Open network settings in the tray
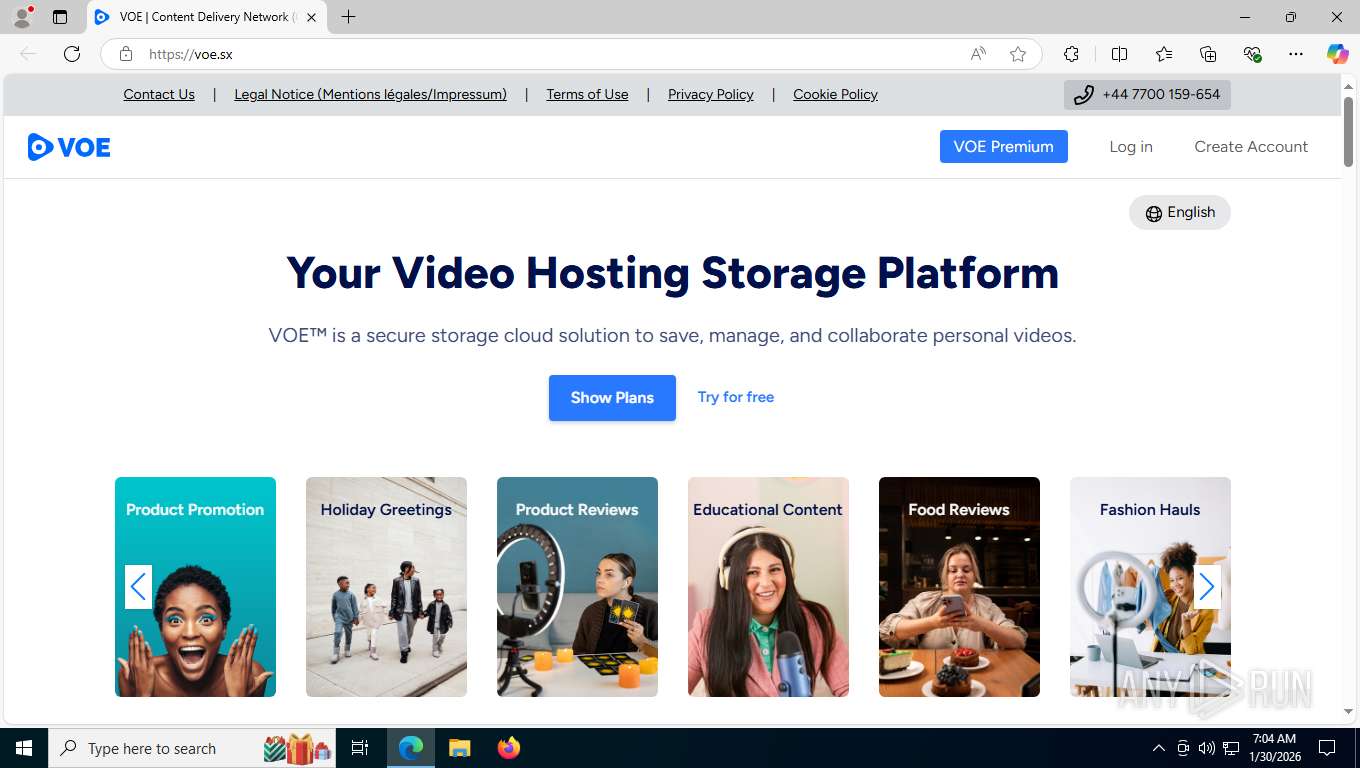Screen dimensions: 1360x768 (x=1231, y=748)
